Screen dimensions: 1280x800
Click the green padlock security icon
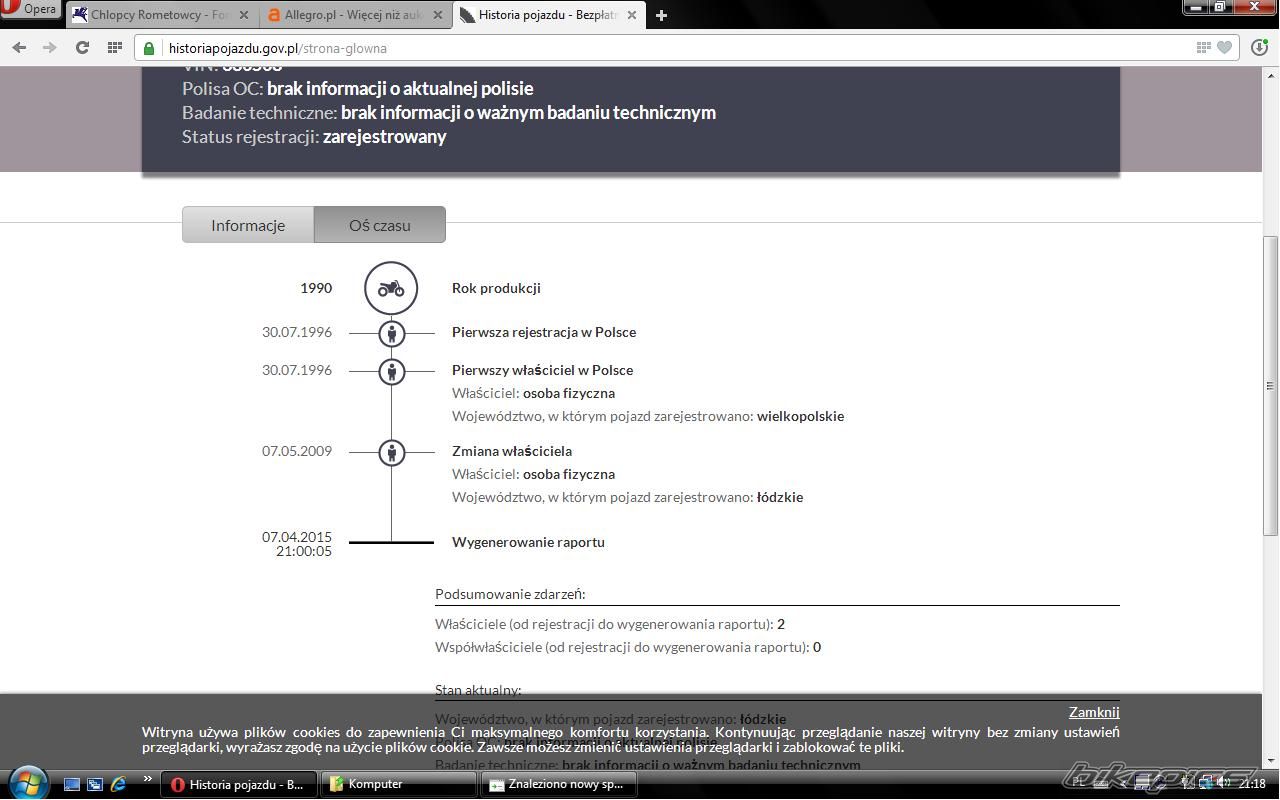pos(150,47)
